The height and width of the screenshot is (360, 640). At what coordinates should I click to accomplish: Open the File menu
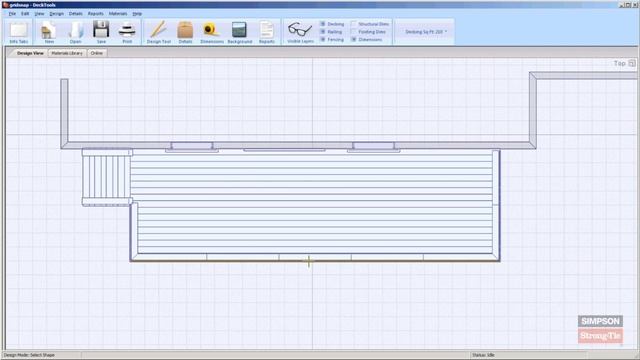(x=12, y=13)
